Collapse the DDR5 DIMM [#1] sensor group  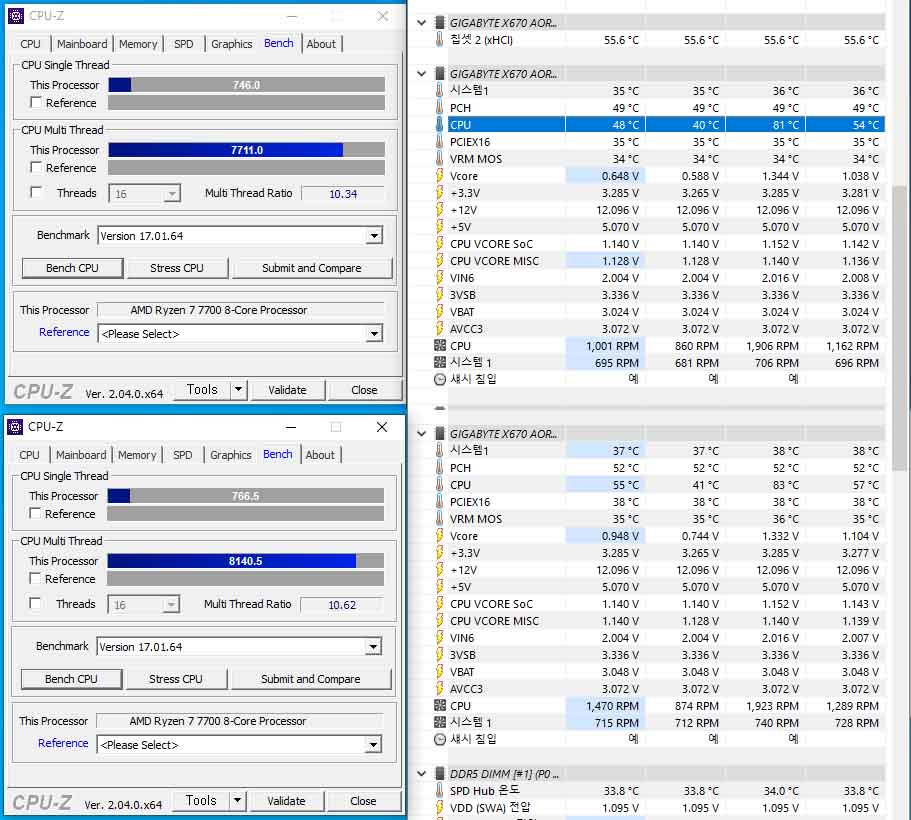[x=422, y=774]
